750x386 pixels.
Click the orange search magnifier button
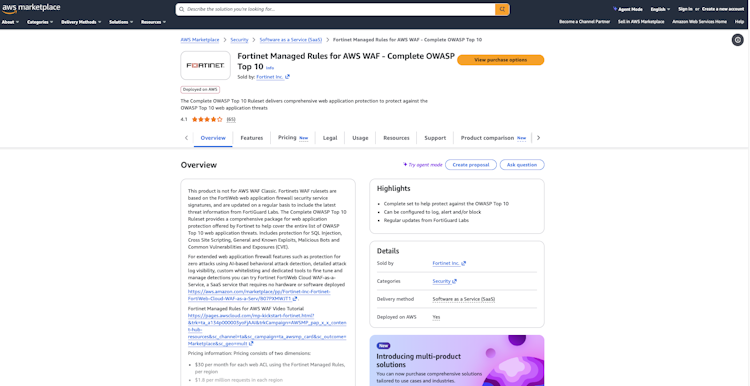click(502, 9)
